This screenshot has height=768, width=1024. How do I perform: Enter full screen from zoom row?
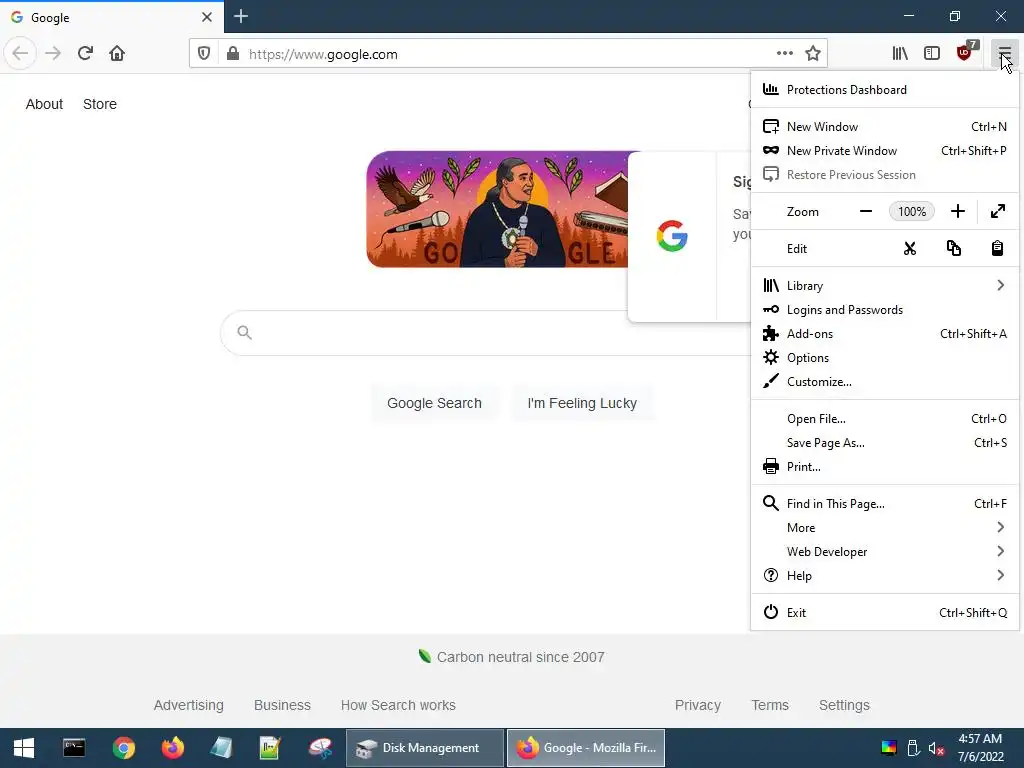pos(997,212)
